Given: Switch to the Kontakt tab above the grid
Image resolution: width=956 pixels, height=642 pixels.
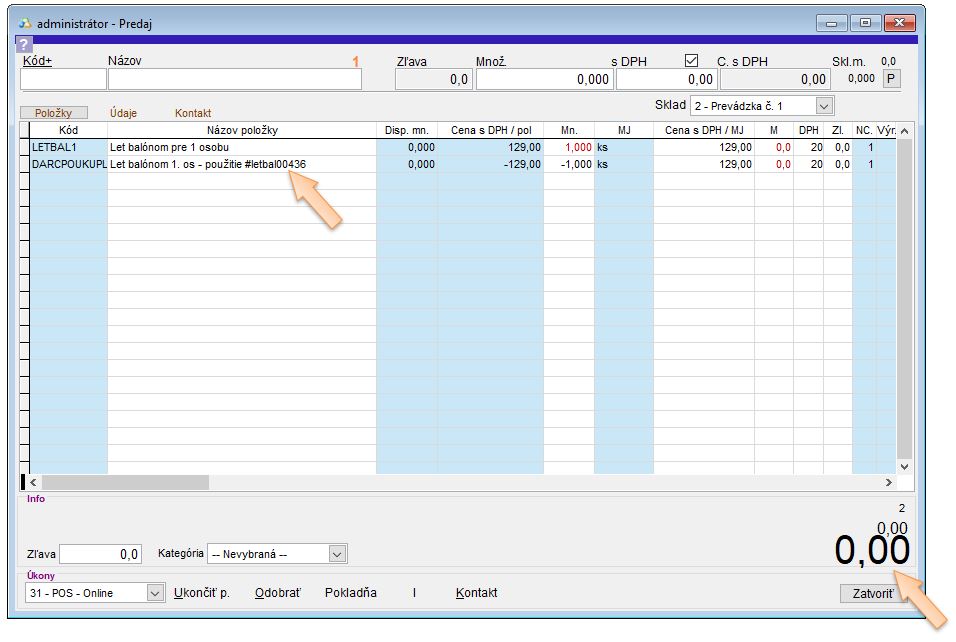Looking at the screenshot, I should (193, 113).
